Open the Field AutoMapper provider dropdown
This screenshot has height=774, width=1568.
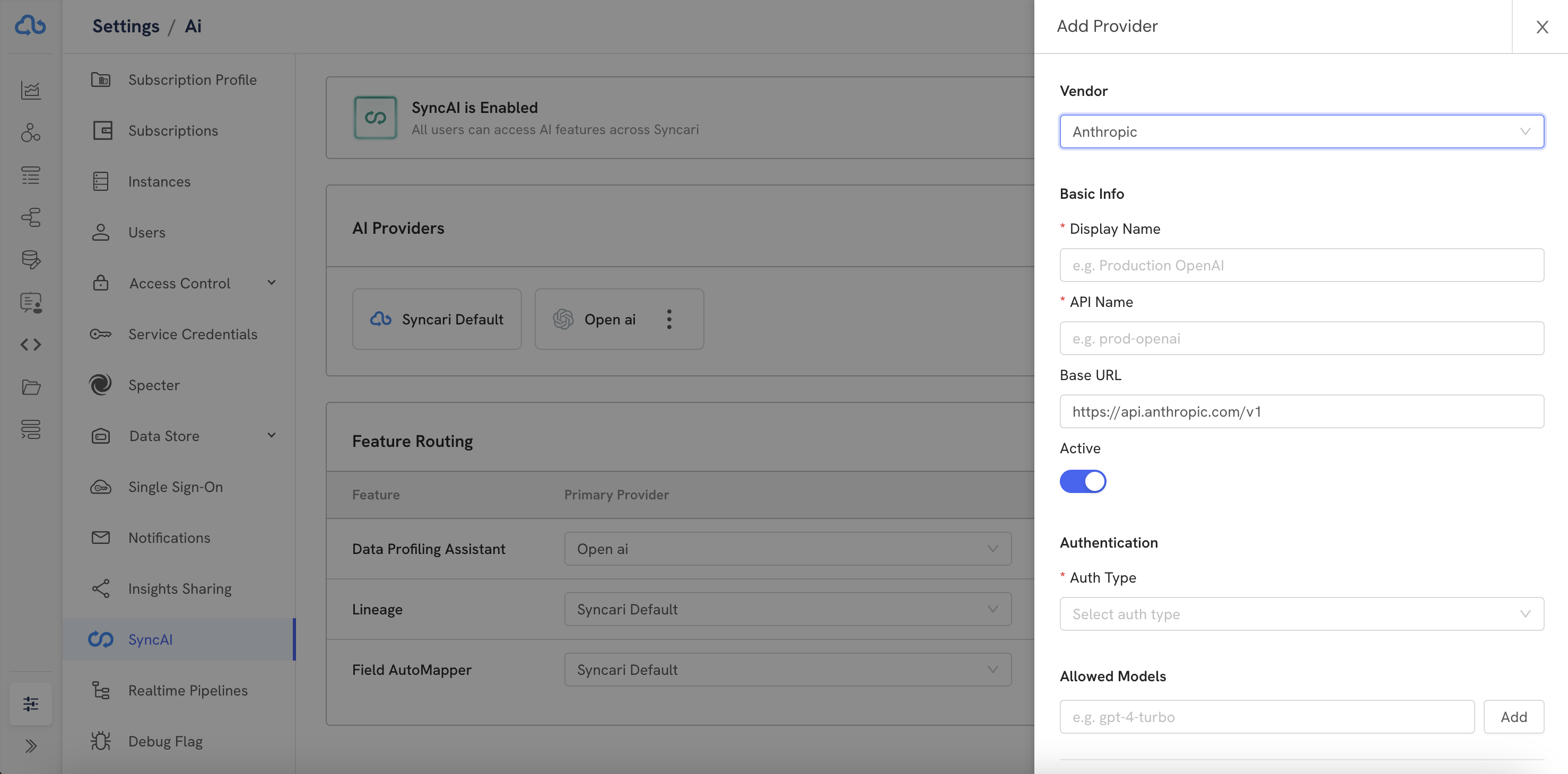[788, 670]
